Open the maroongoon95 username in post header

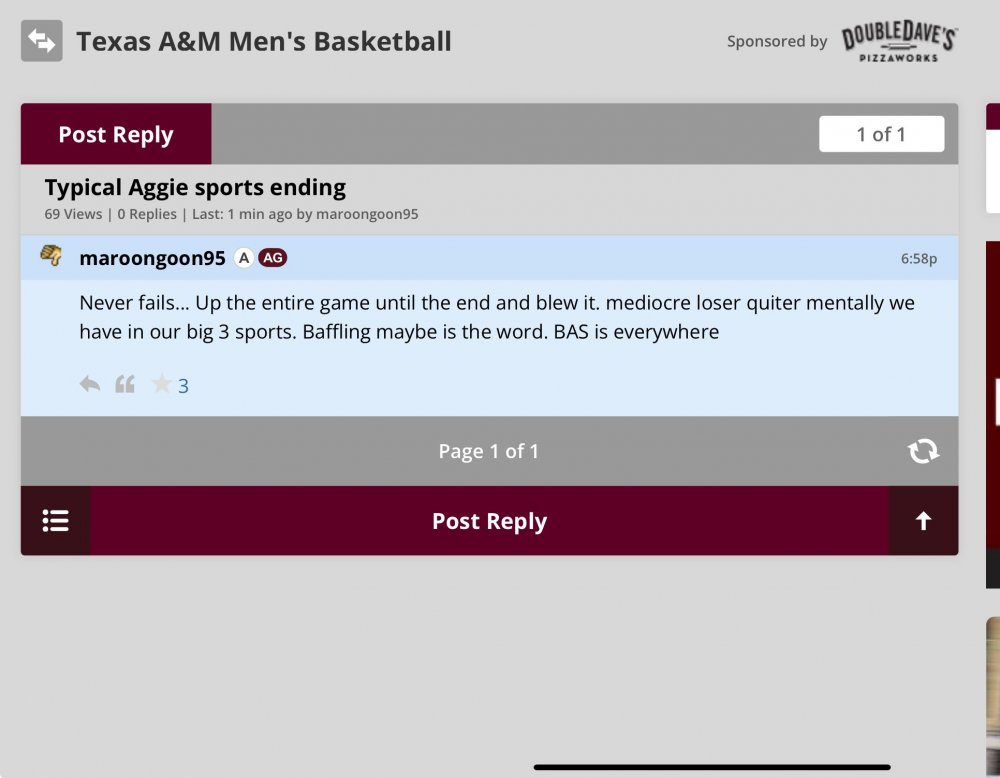coord(152,258)
